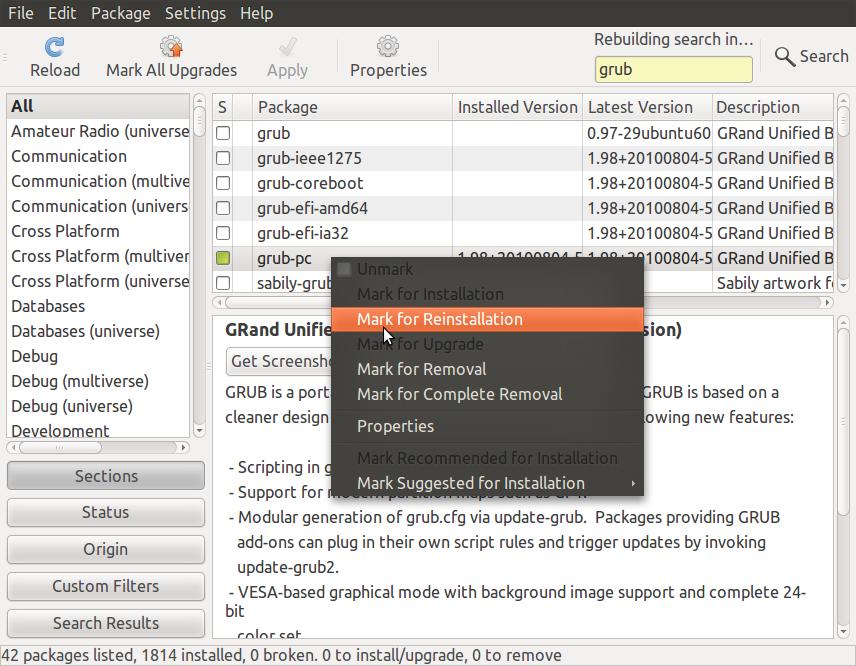Click the Search magnifier icon

pos(784,56)
